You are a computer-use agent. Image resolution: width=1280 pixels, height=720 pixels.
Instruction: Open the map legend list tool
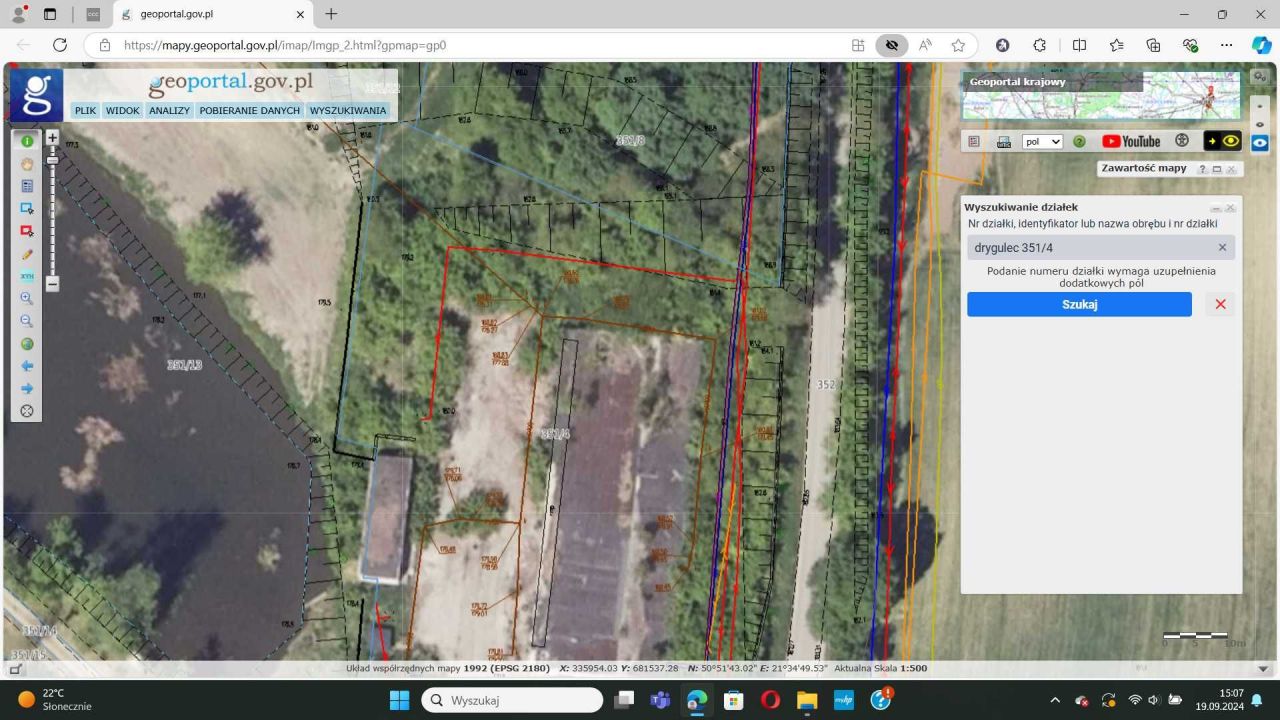pos(27,186)
